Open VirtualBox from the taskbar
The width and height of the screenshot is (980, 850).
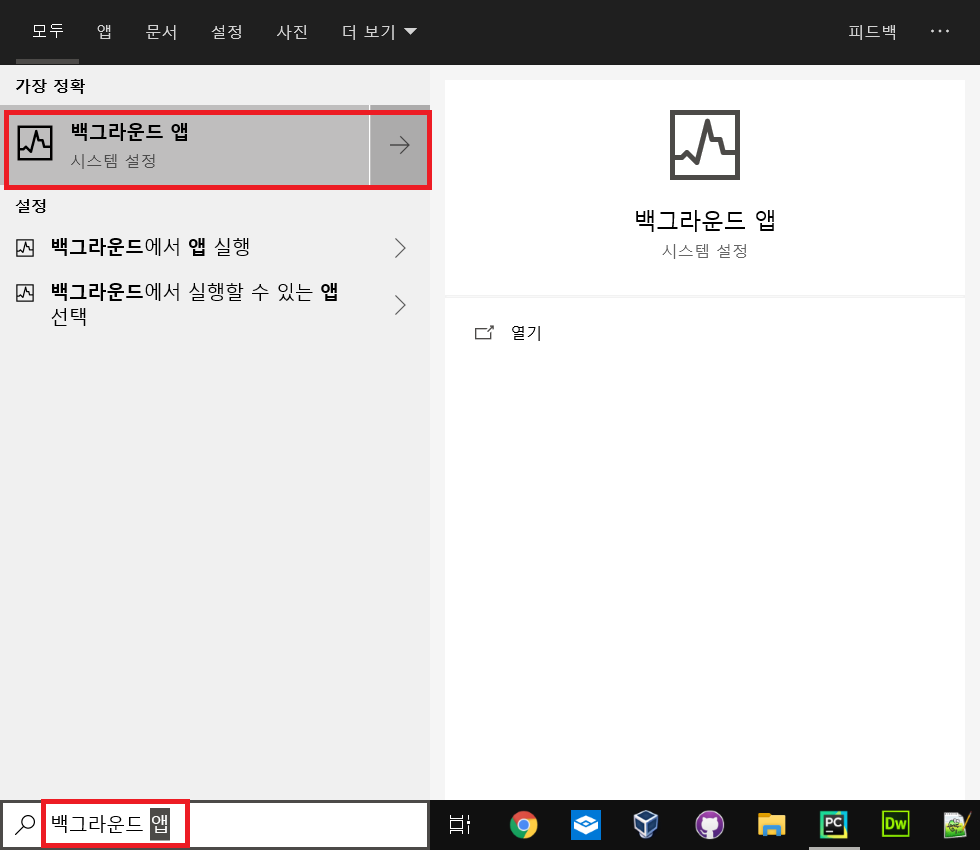(646, 825)
